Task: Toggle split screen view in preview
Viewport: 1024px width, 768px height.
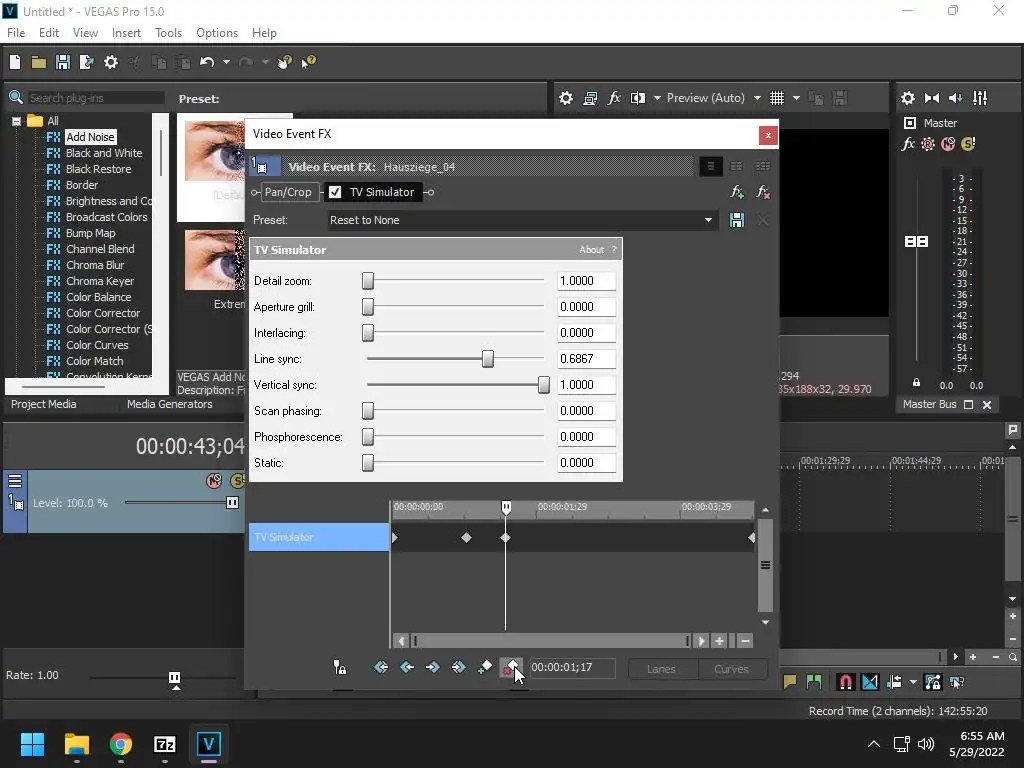Action: [x=638, y=98]
